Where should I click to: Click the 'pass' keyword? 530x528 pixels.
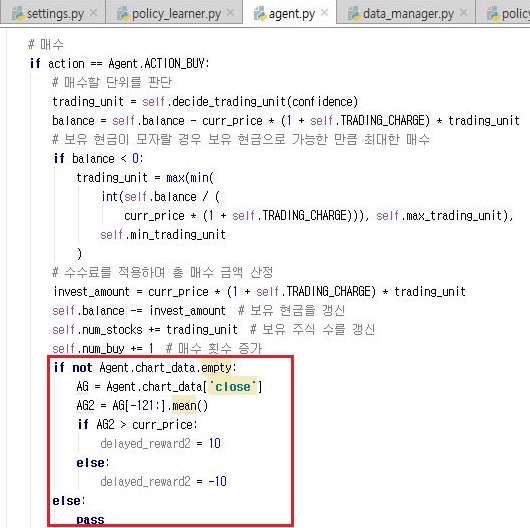(90, 520)
